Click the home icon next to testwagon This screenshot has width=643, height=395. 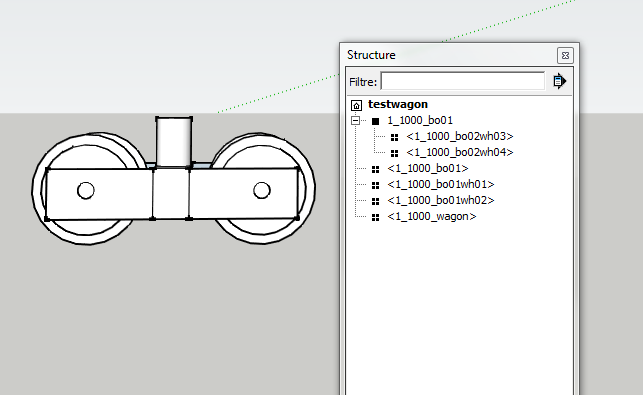[356, 105]
